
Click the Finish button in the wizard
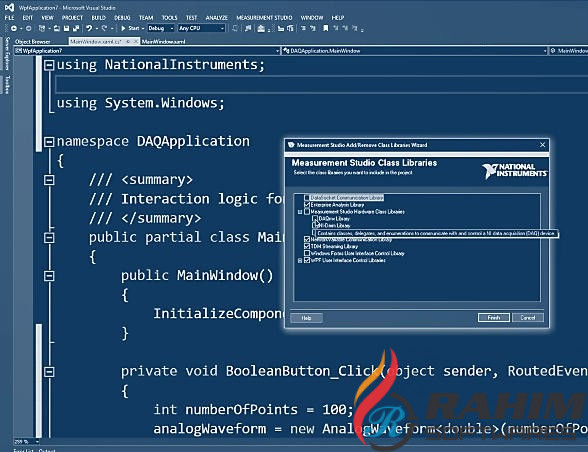[494, 318]
